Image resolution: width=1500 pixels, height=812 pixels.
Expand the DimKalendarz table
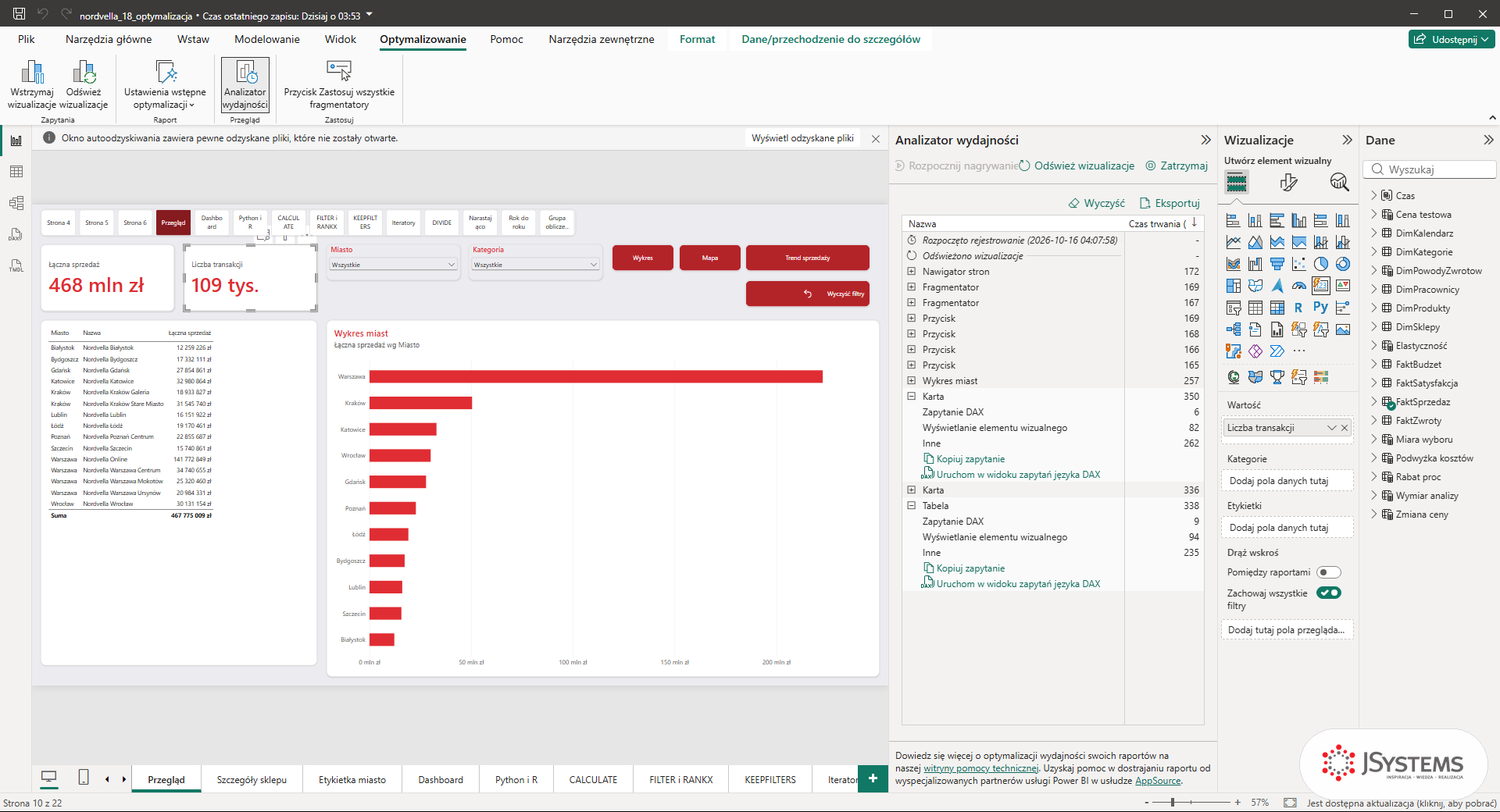point(1374,233)
